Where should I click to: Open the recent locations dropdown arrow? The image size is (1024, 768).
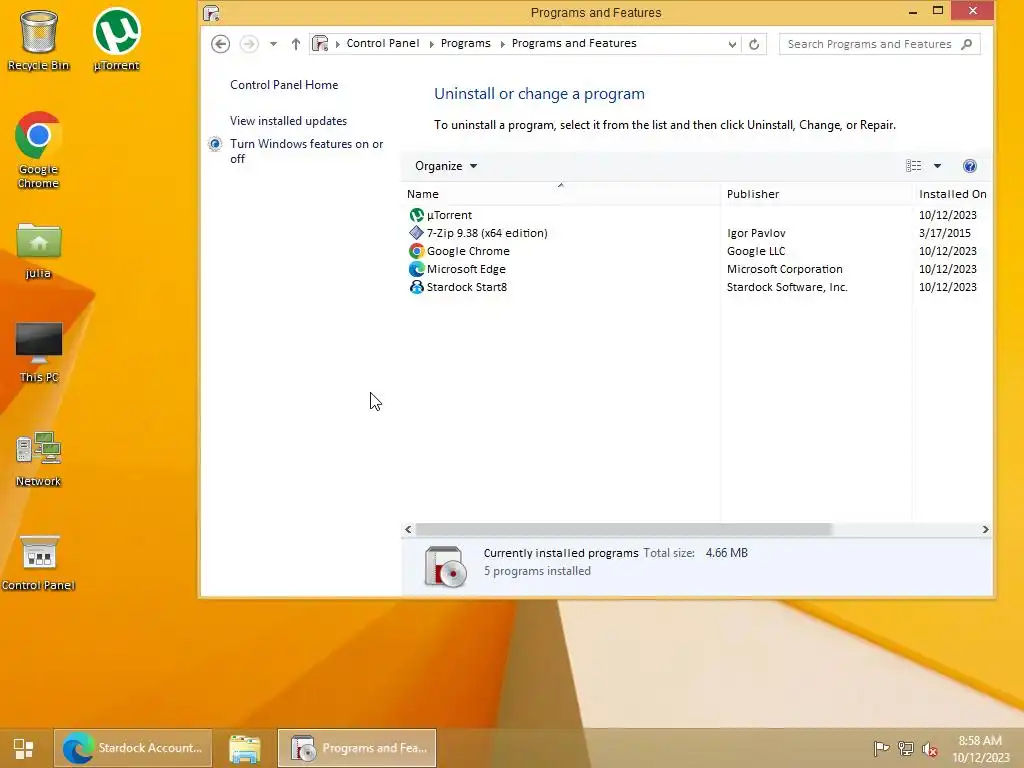pos(274,44)
